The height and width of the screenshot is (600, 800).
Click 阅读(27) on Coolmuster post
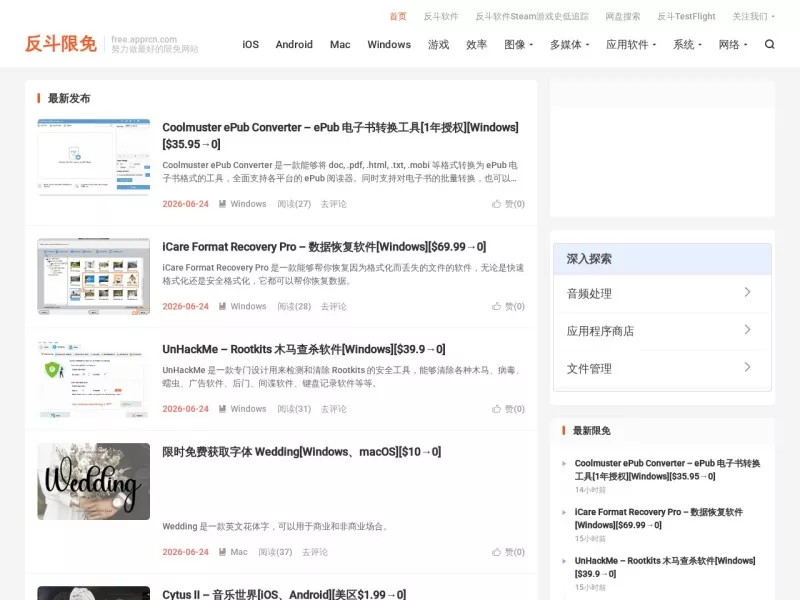click(294, 204)
